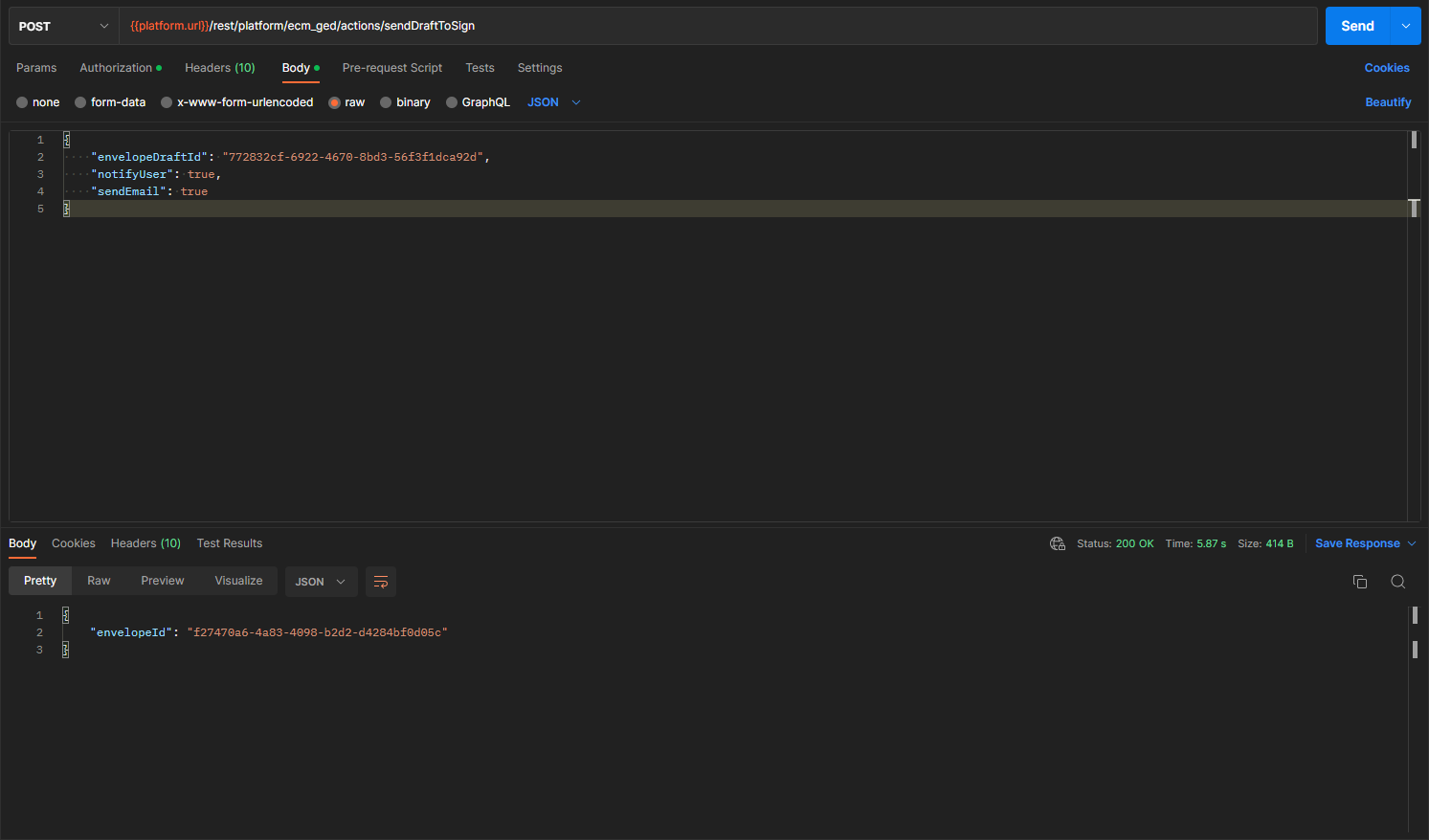Choose the GraphQL body radio button
The height and width of the screenshot is (840, 1429).
coord(452,102)
